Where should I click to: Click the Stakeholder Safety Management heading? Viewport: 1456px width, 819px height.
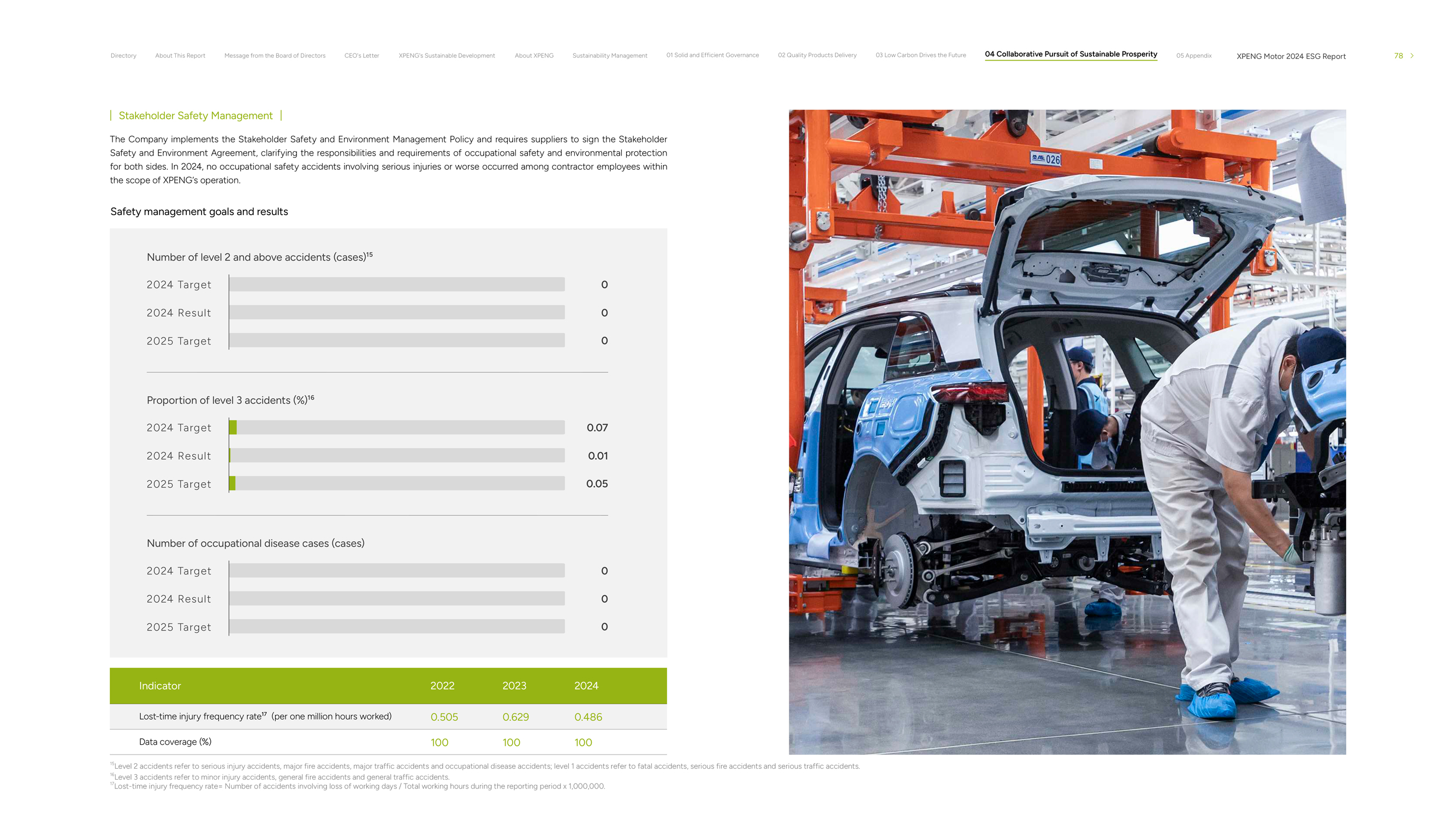(x=195, y=115)
